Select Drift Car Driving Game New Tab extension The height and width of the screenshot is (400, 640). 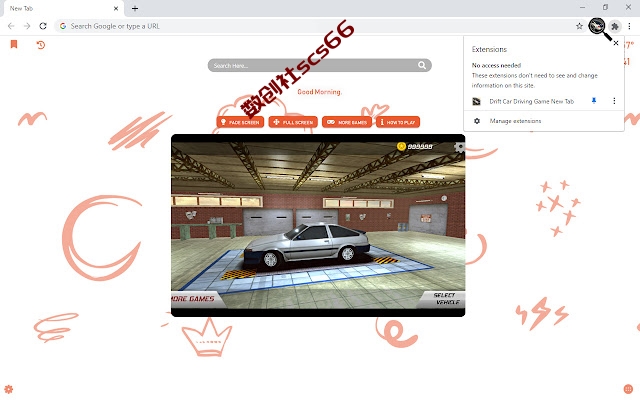531,101
